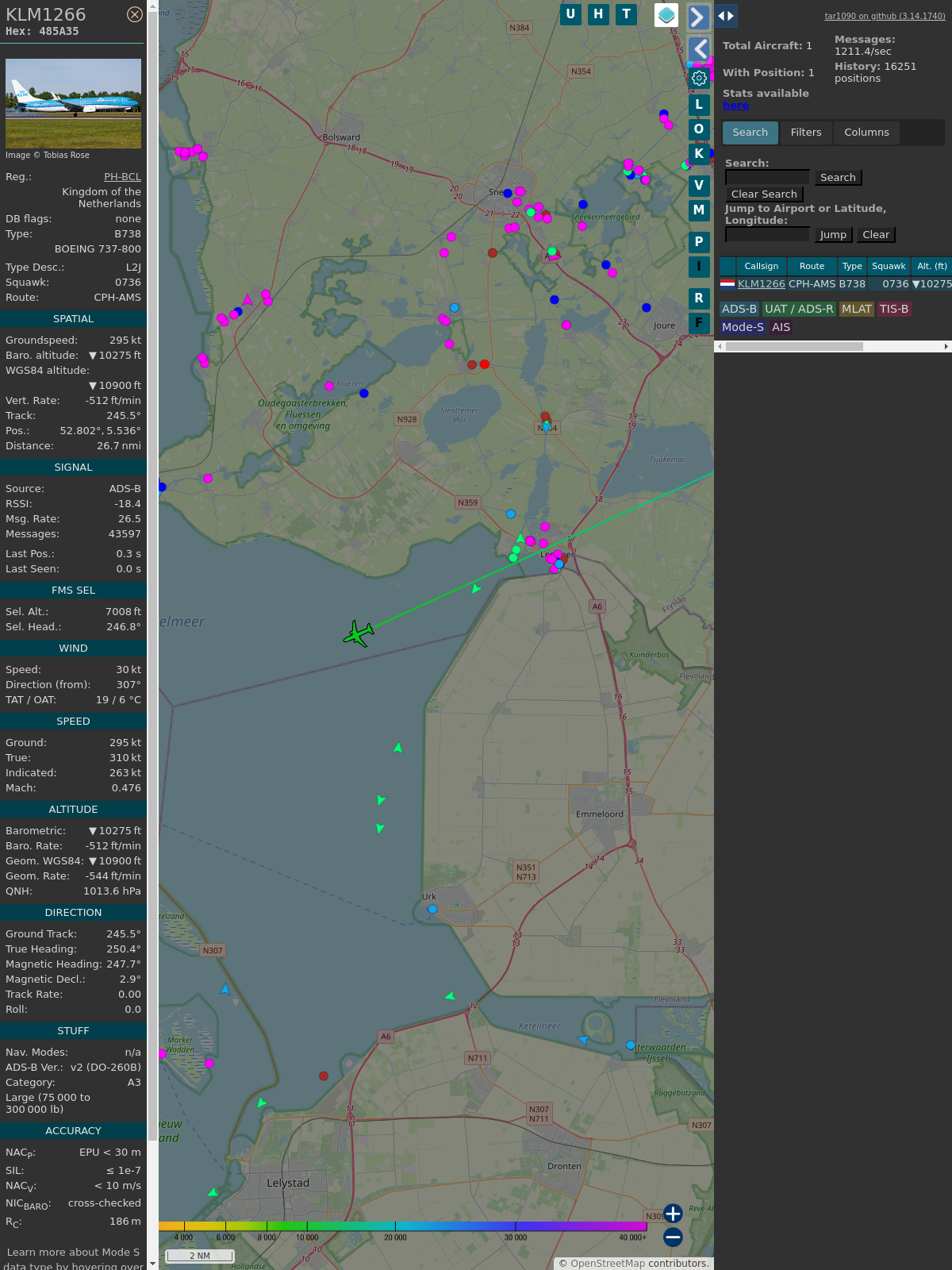Switch to the Filters tab
This screenshot has height=1270, width=952.
(806, 133)
